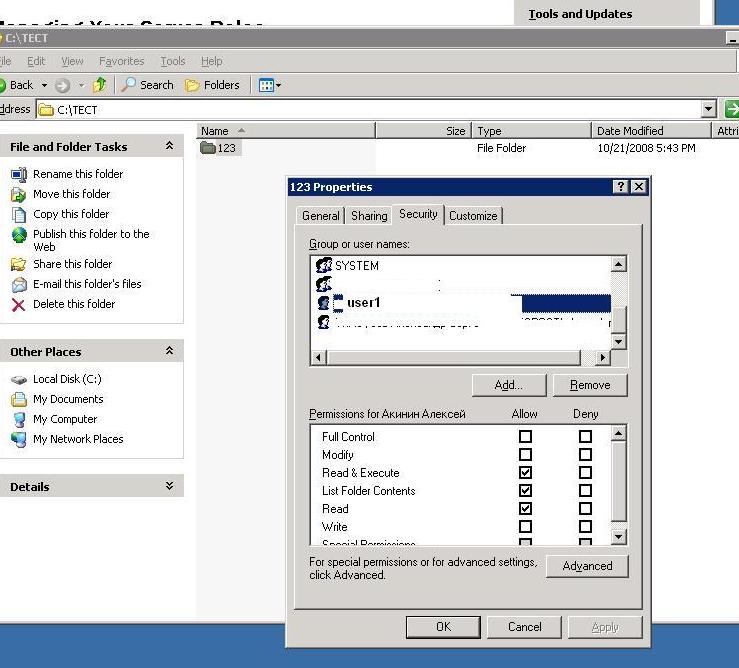Image resolution: width=739 pixels, height=668 pixels.
Task: Toggle the Folders pane button
Action: click(x=212, y=85)
